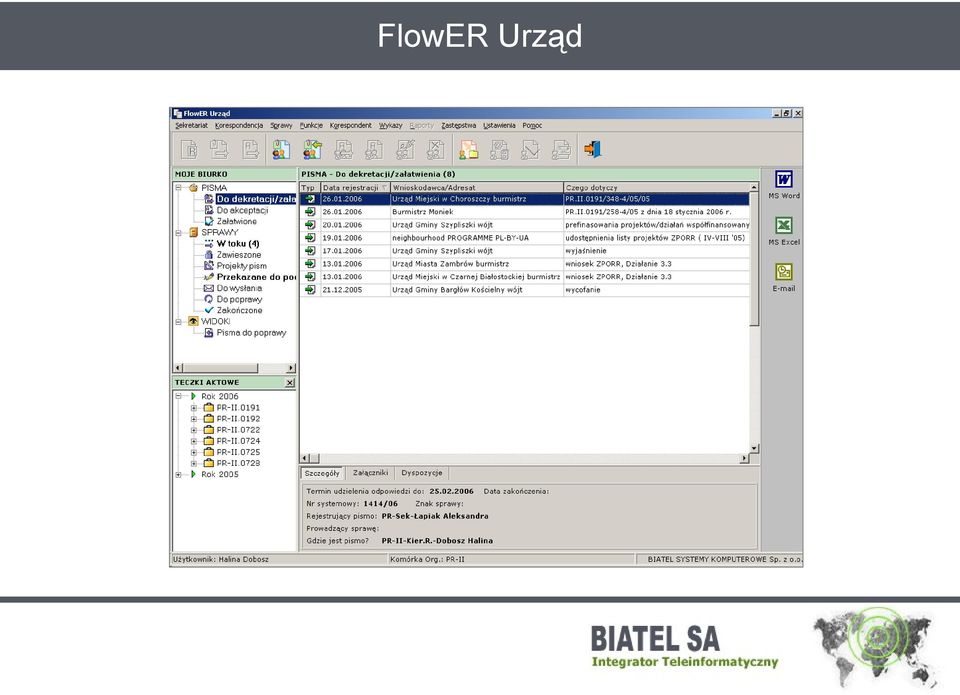Click the WIDOKI eye icon in tree
960x695 pixels.
click(x=193, y=321)
